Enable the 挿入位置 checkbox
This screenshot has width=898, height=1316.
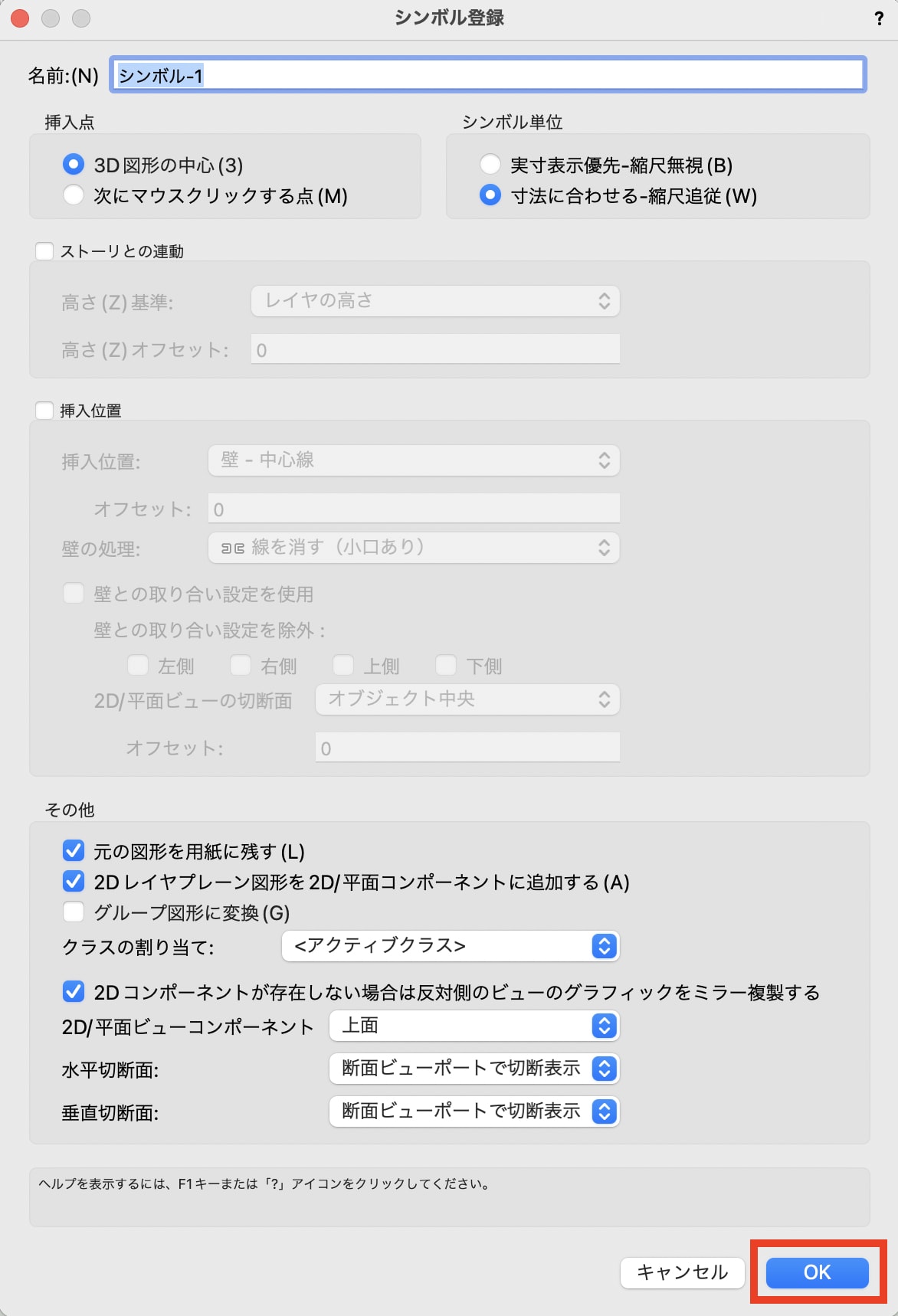tap(44, 411)
